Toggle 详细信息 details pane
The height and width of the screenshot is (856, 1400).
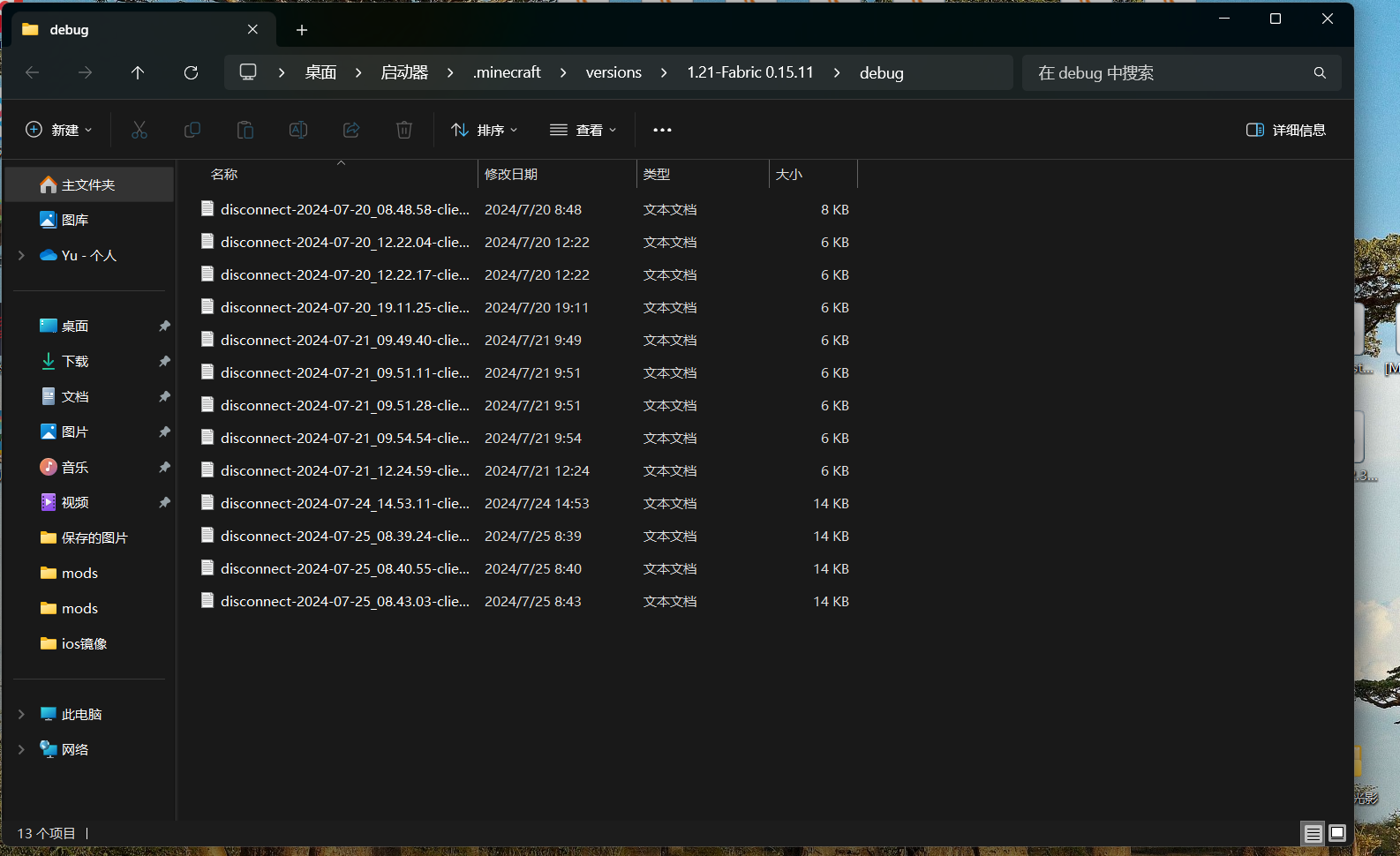tap(1286, 130)
